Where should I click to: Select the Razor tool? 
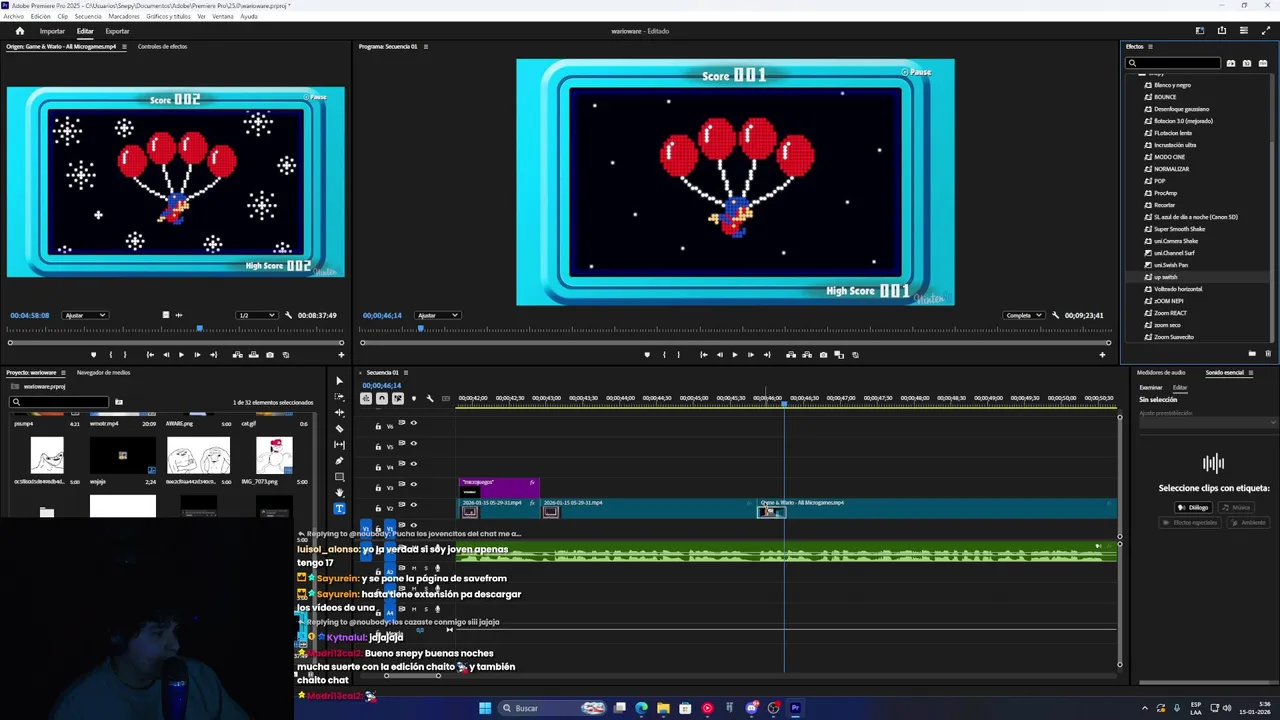tap(339, 429)
